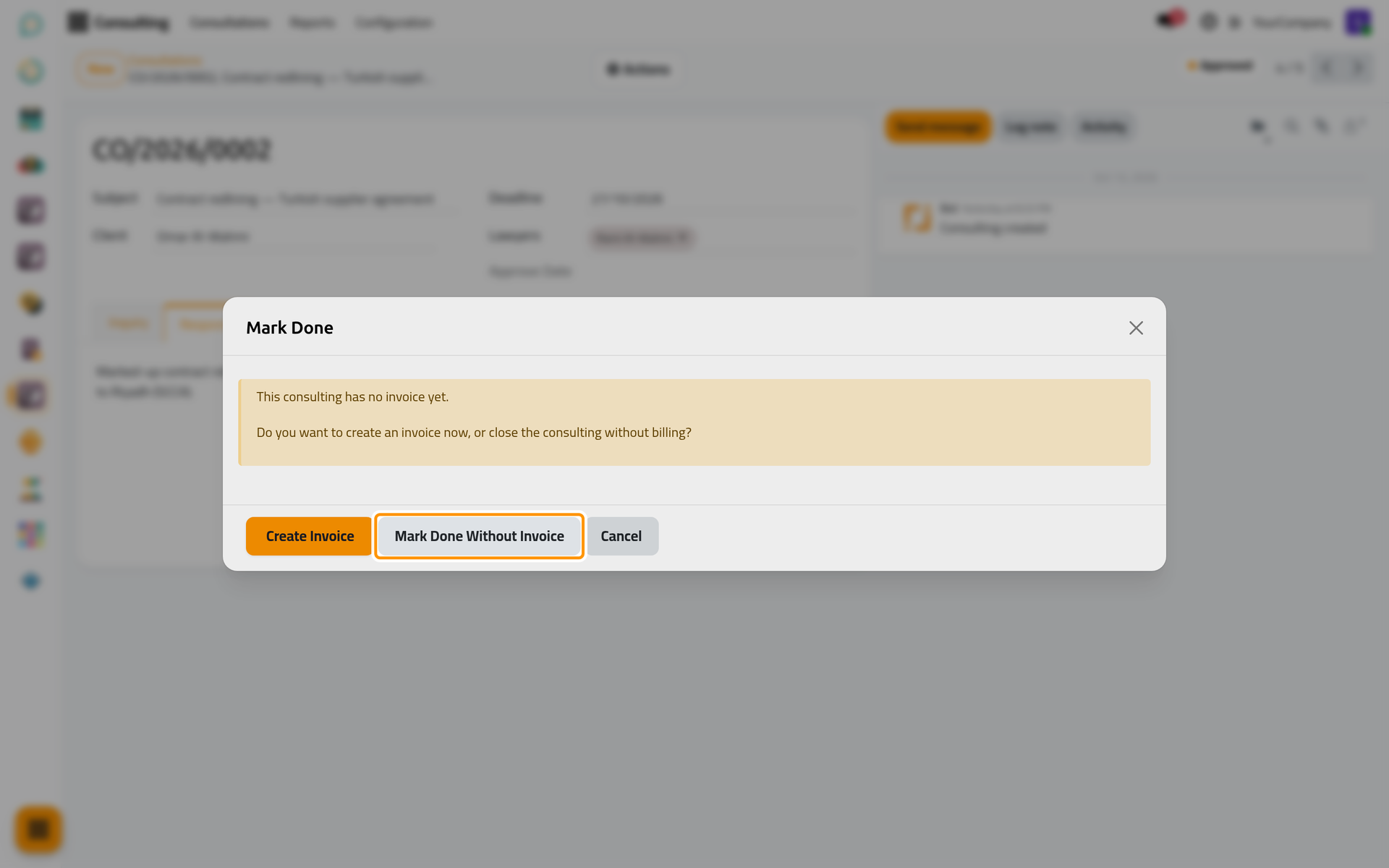
Task: Click the blurred CO/2026/0002 record heading
Action: (x=182, y=150)
